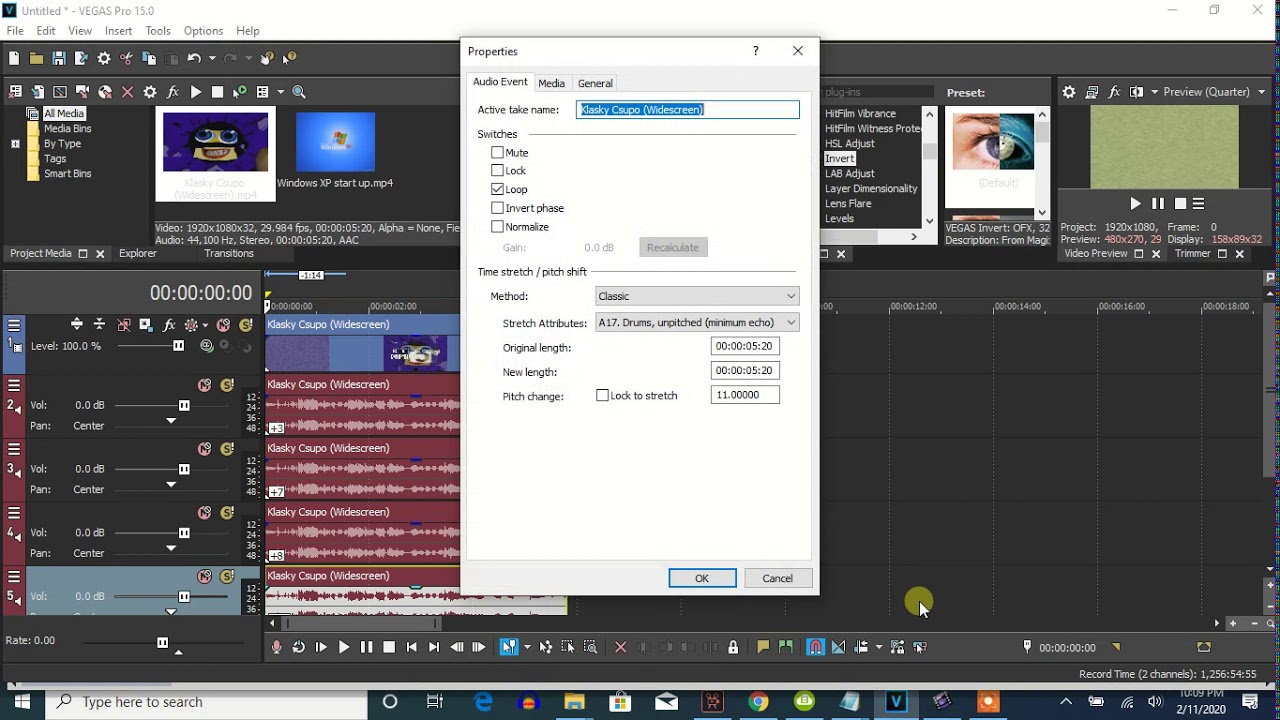Uncheck the Loop checkbox
The image size is (1280, 720).
coord(497,189)
